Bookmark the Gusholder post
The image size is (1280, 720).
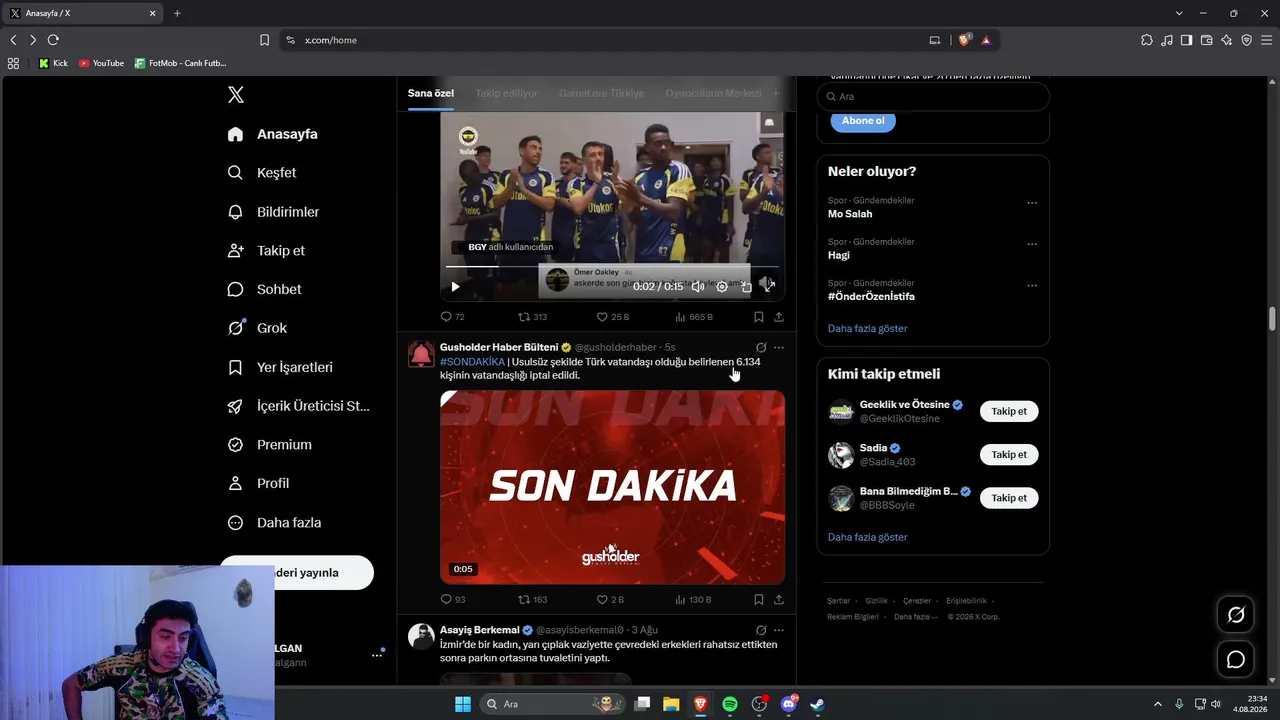(x=759, y=600)
